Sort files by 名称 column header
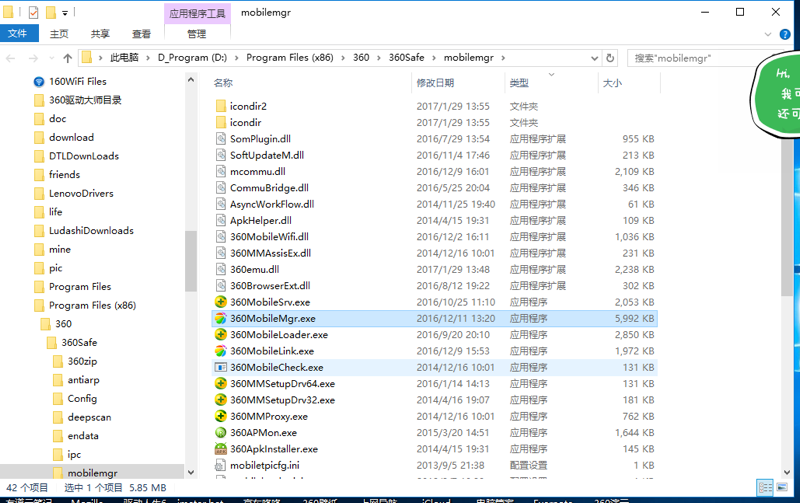 223,83
